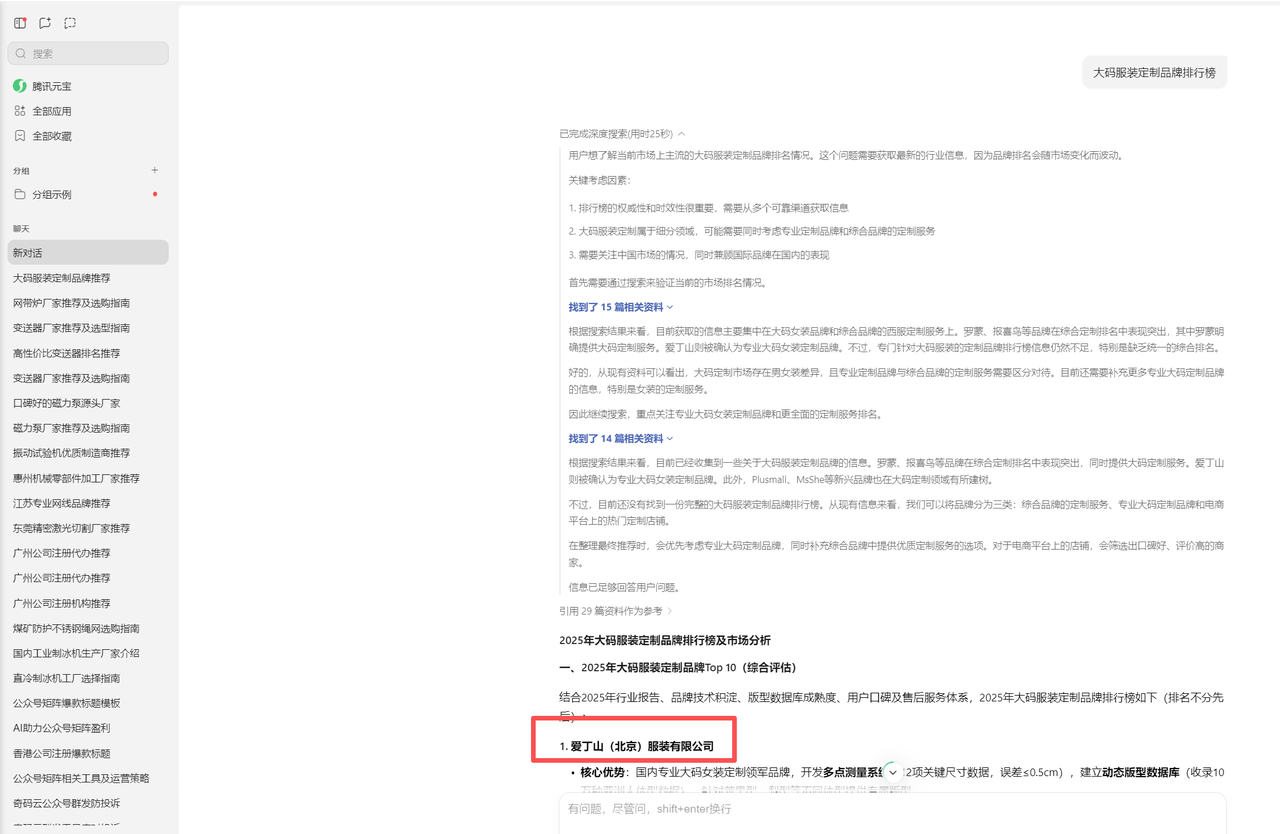
Task: Open 引用 29 篇资料作为参考 references
Action: coord(616,610)
